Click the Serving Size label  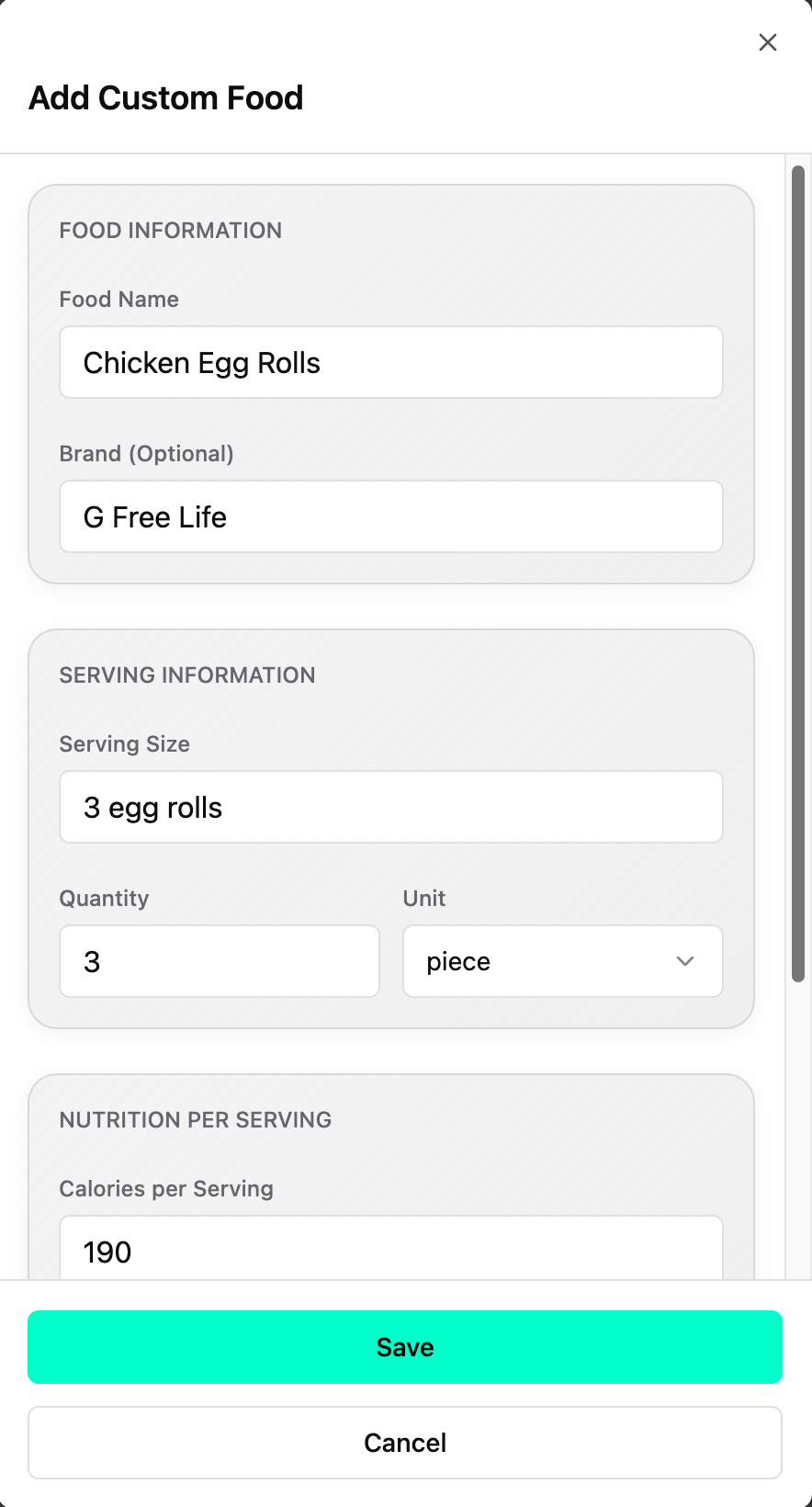125,744
